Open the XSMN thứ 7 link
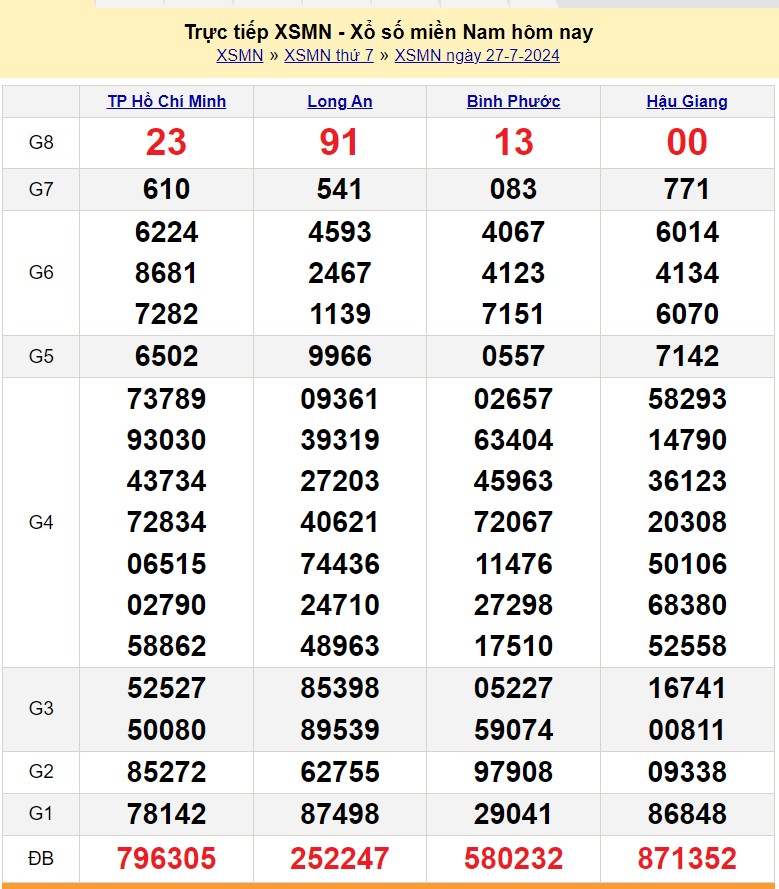The height and width of the screenshot is (889, 779). point(328,55)
